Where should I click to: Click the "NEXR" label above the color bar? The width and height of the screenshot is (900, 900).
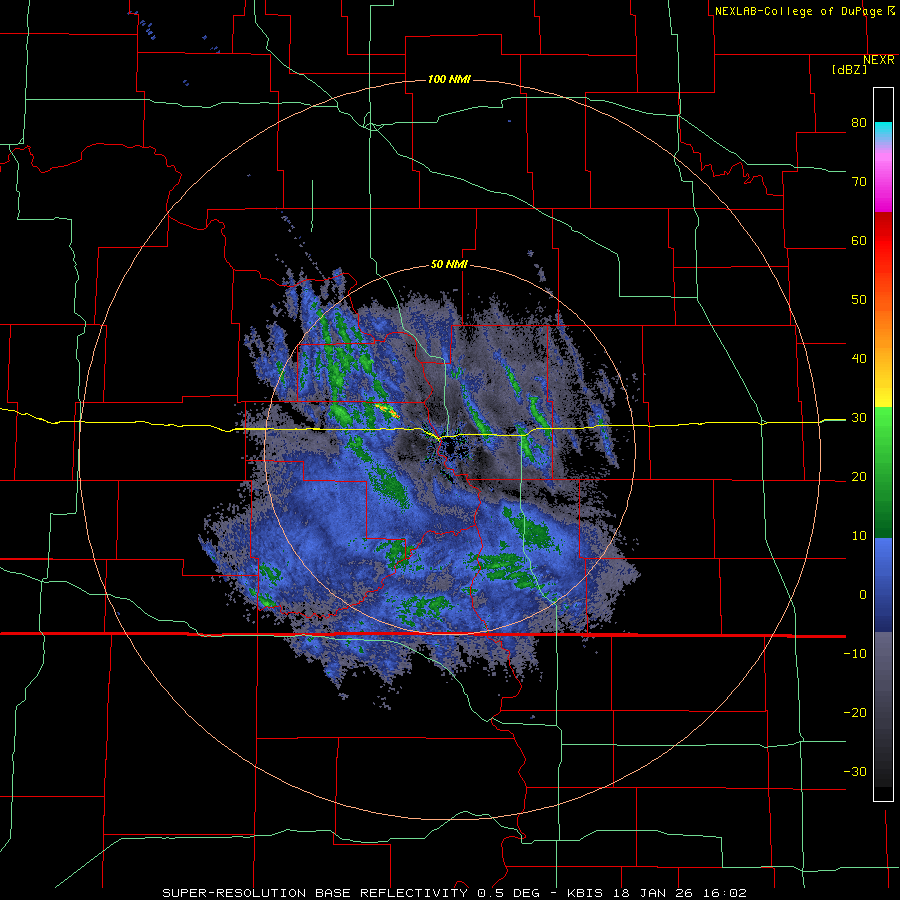[879, 60]
